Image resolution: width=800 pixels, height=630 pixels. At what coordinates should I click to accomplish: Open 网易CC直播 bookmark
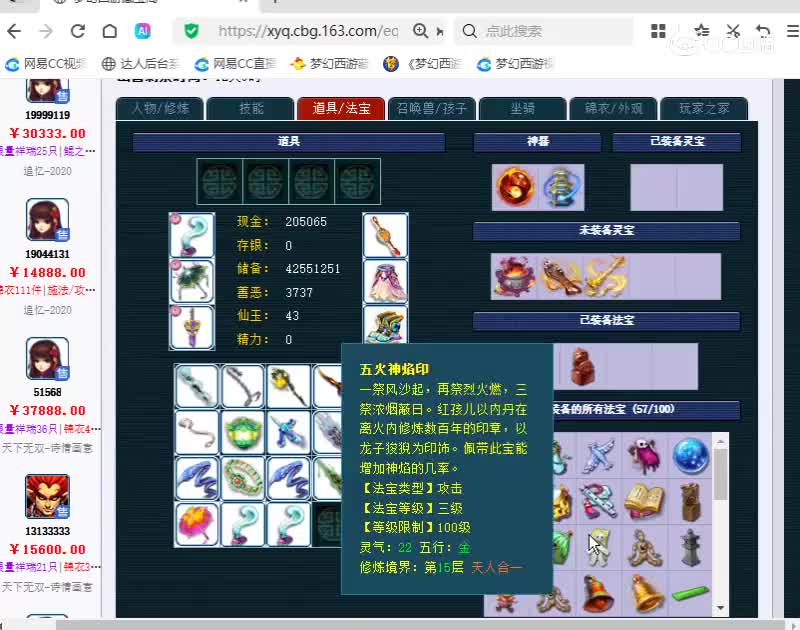click(x=236, y=64)
